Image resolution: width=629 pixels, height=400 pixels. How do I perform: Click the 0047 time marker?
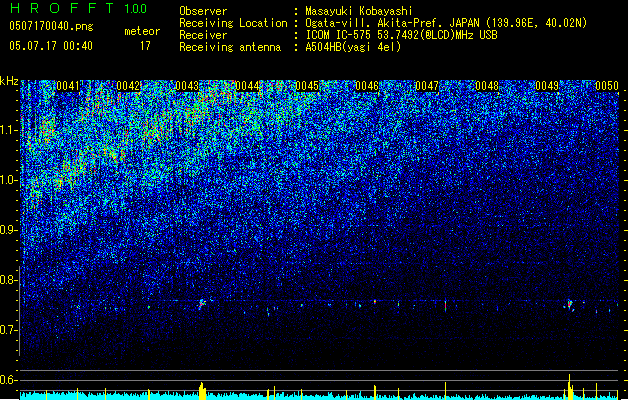point(427,86)
